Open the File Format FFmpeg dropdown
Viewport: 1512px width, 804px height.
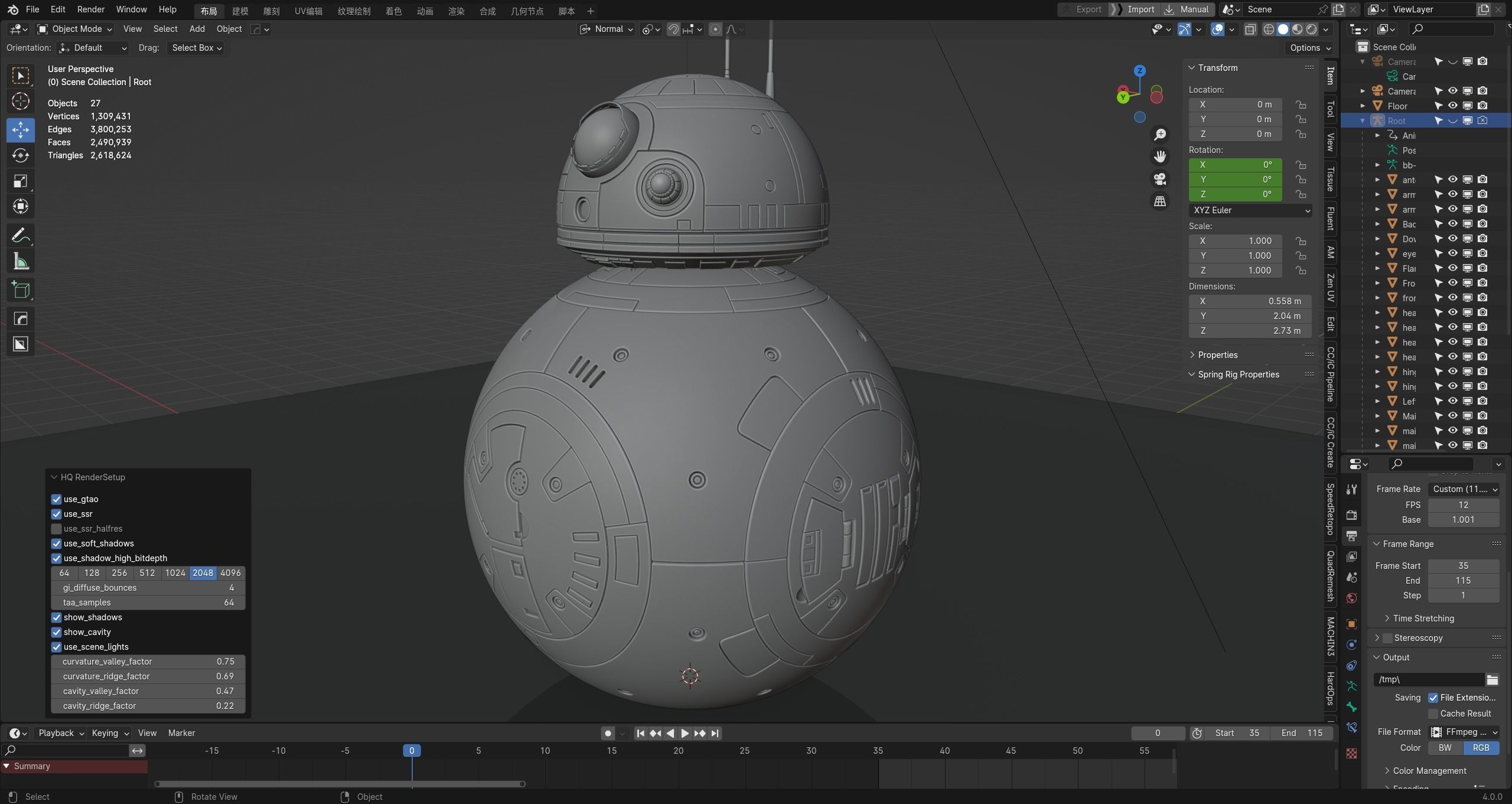1464,732
